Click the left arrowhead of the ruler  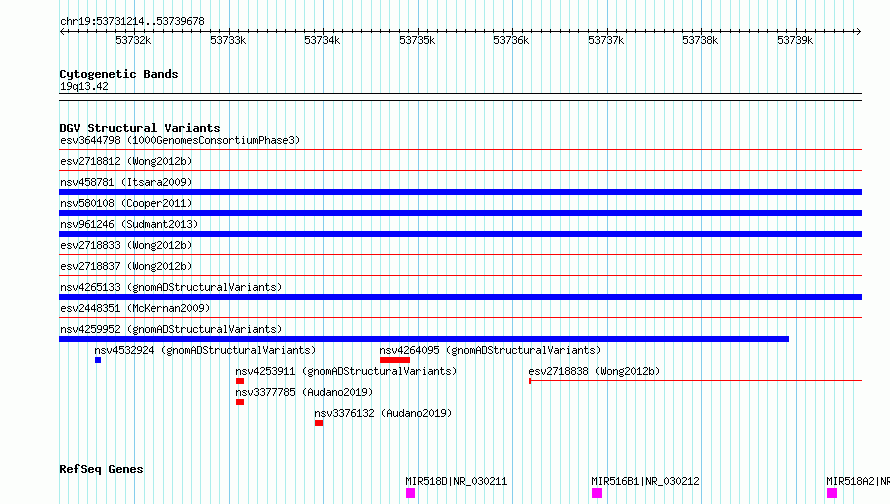(x=62, y=31)
